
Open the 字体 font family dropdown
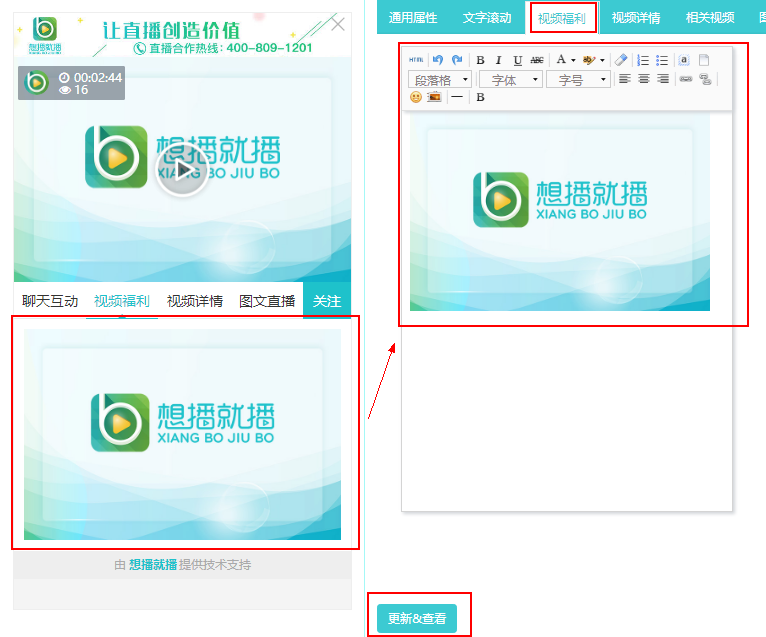511,79
